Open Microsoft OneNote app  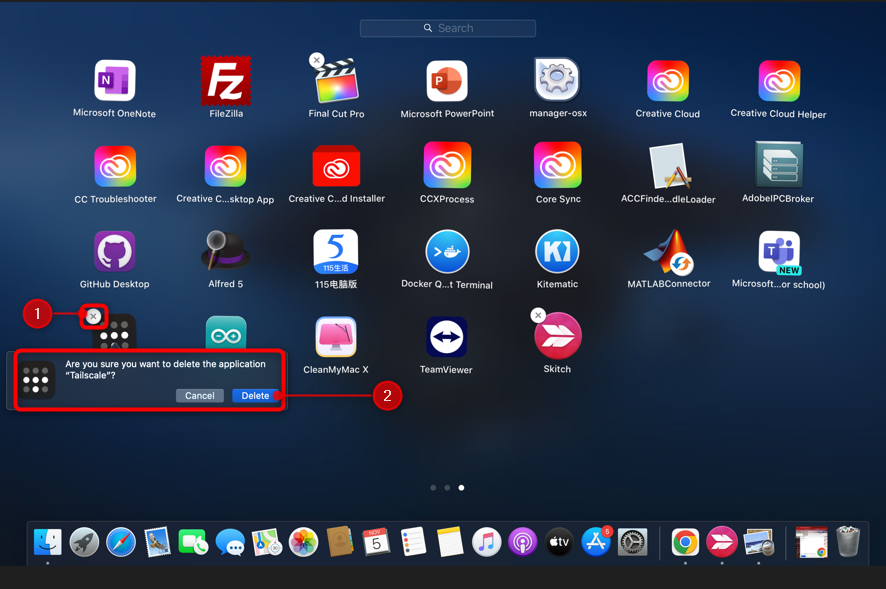(114, 82)
